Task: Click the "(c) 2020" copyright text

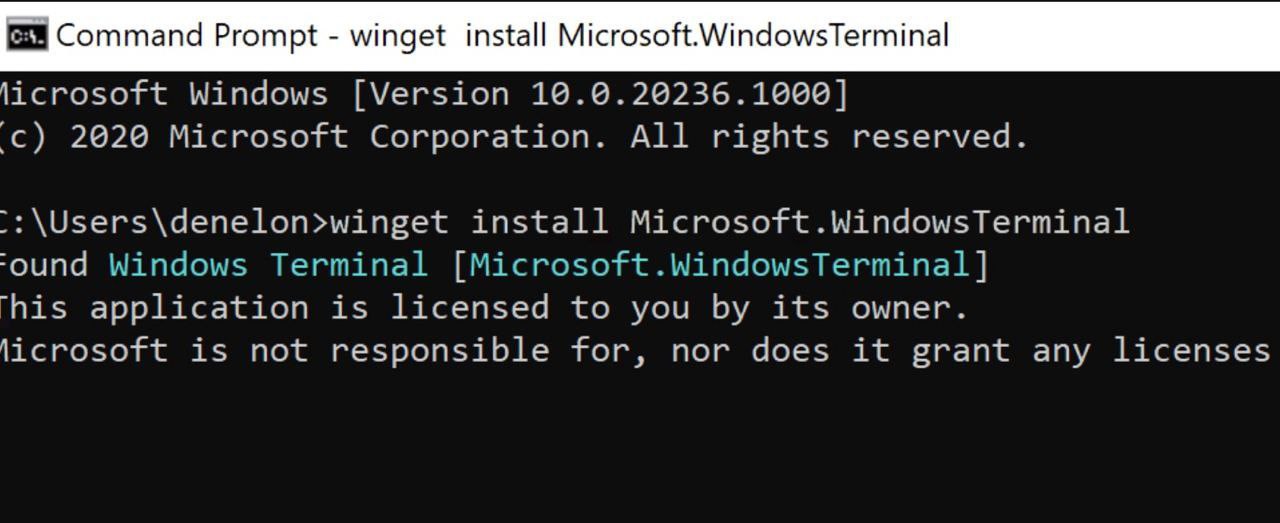Action: 74,136
